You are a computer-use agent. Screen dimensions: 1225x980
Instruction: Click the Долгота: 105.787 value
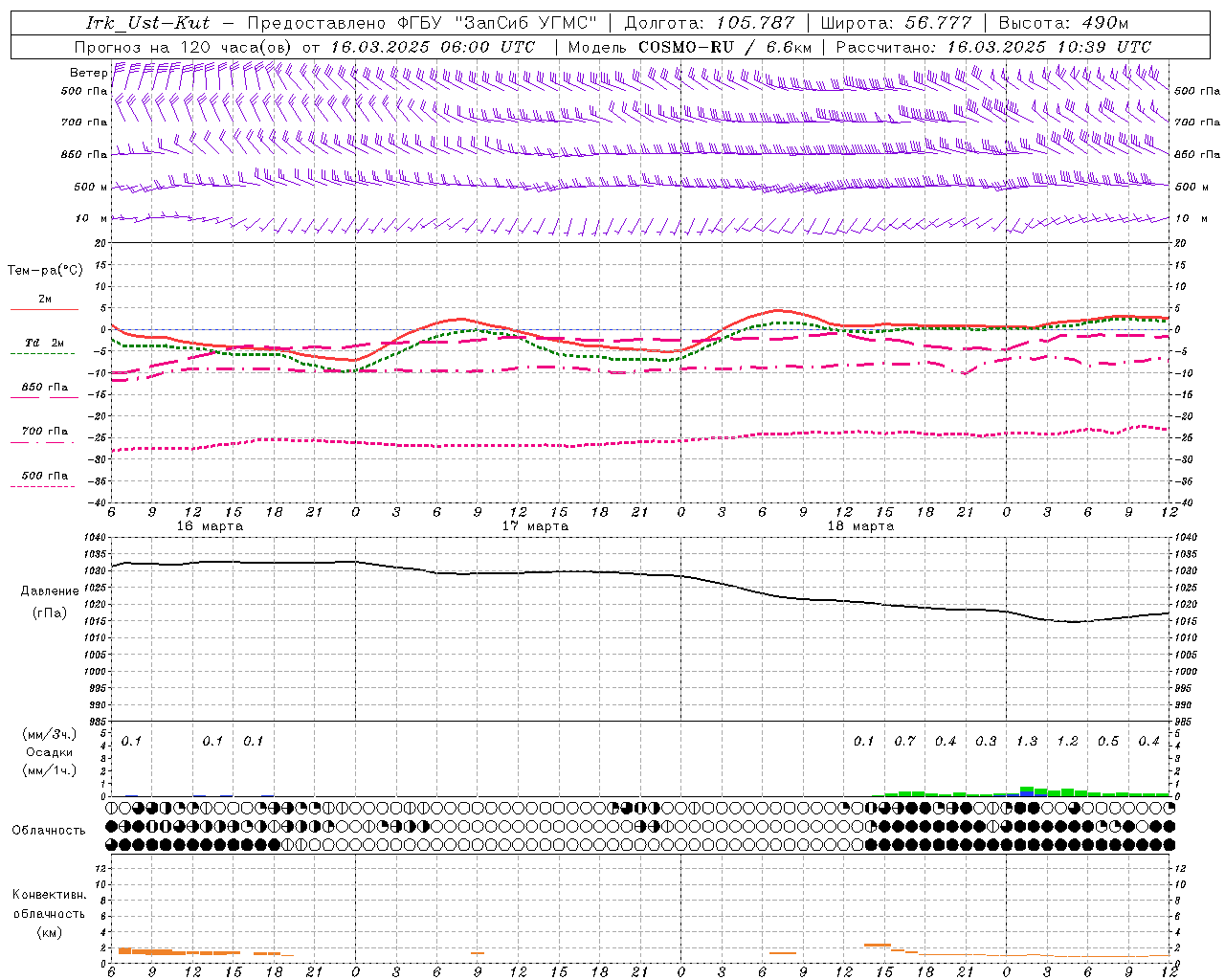[709, 23]
